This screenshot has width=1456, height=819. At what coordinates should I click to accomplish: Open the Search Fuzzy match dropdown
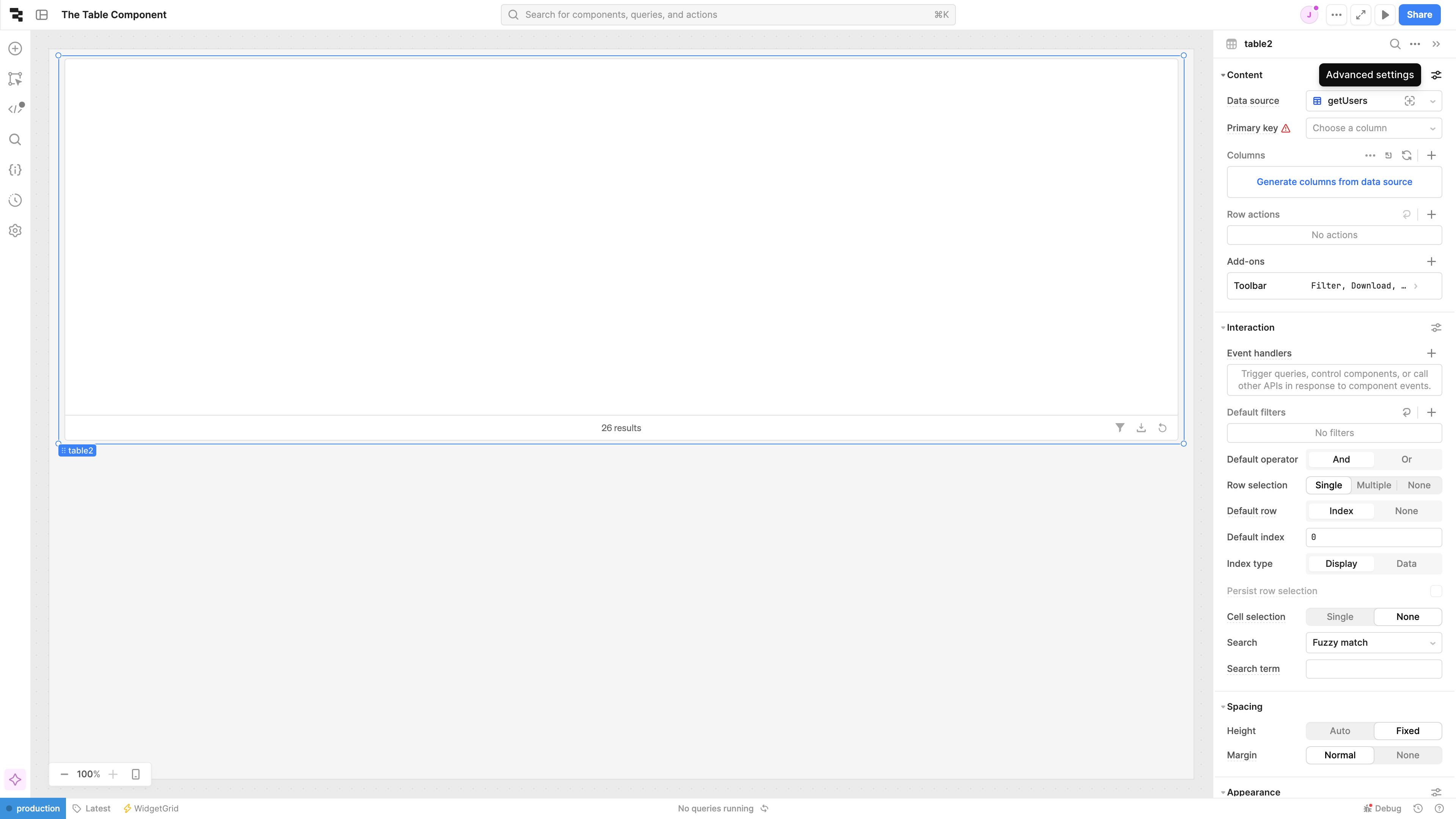(x=1373, y=643)
